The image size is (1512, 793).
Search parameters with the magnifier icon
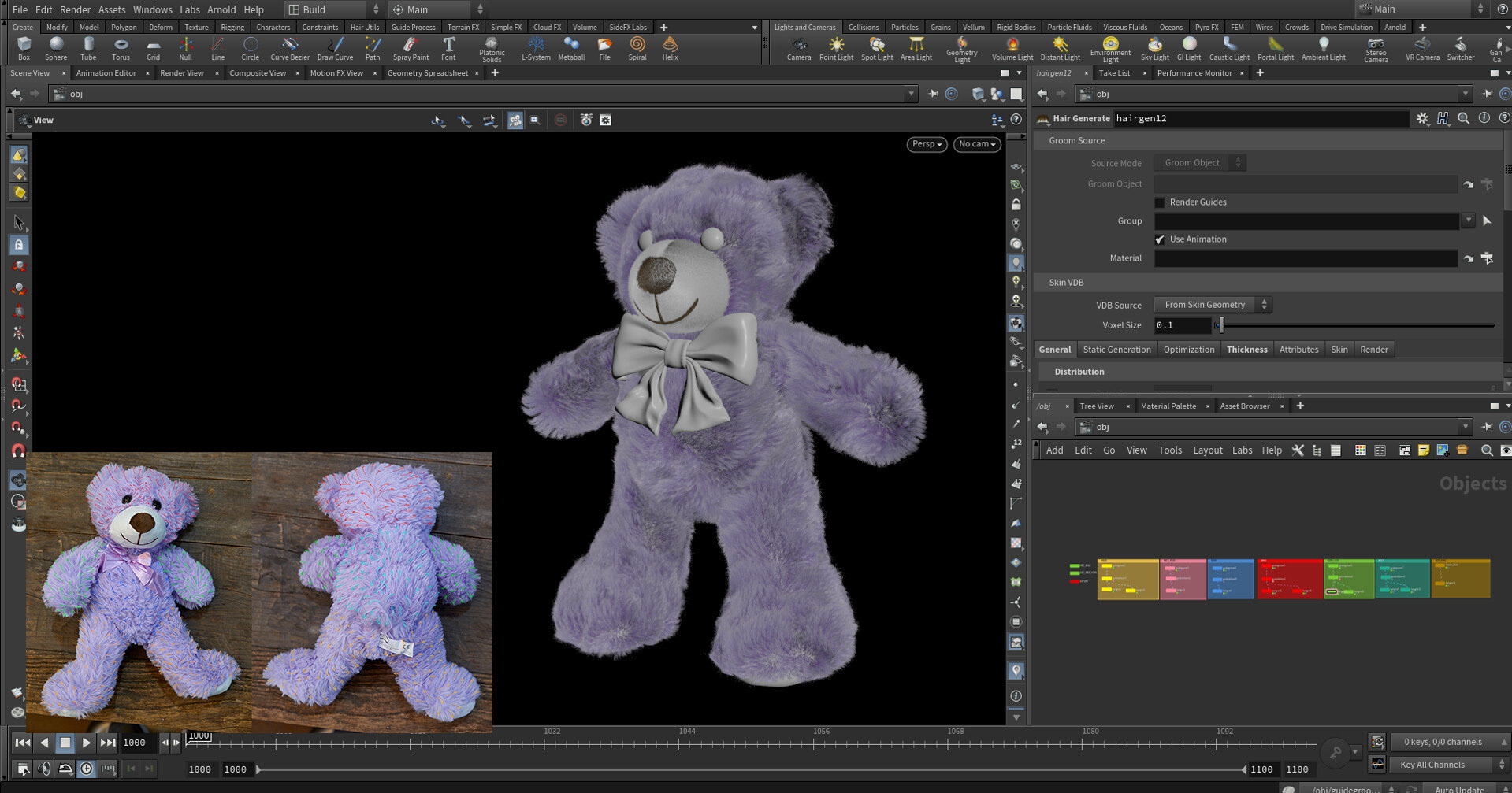[1463, 118]
